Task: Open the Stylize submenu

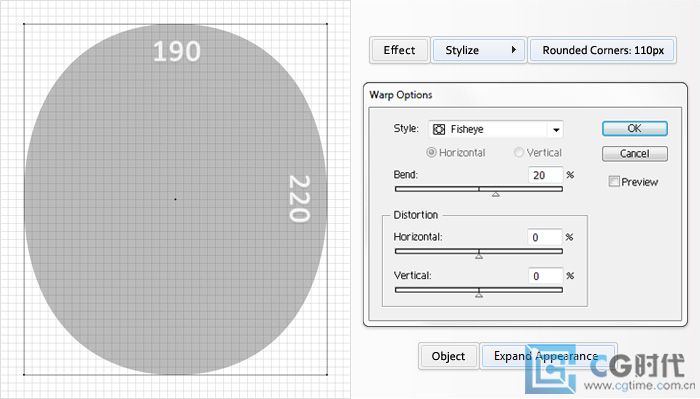Action: click(x=478, y=50)
